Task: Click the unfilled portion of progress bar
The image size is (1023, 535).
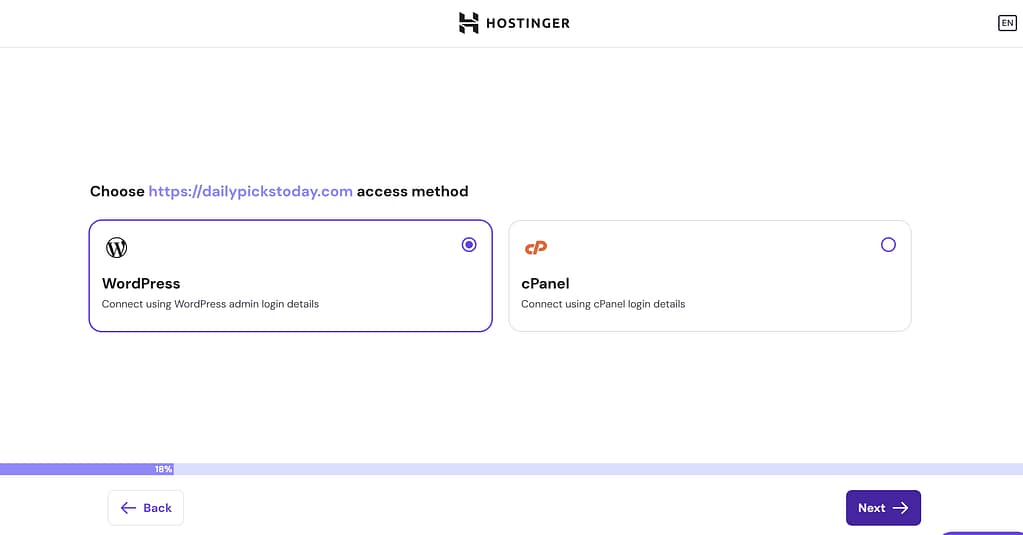Action: [598, 469]
